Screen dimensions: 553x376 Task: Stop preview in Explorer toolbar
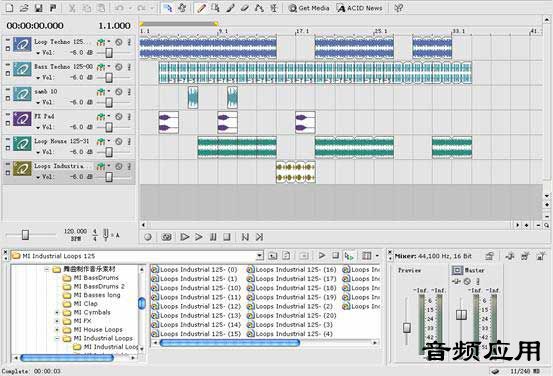point(335,255)
